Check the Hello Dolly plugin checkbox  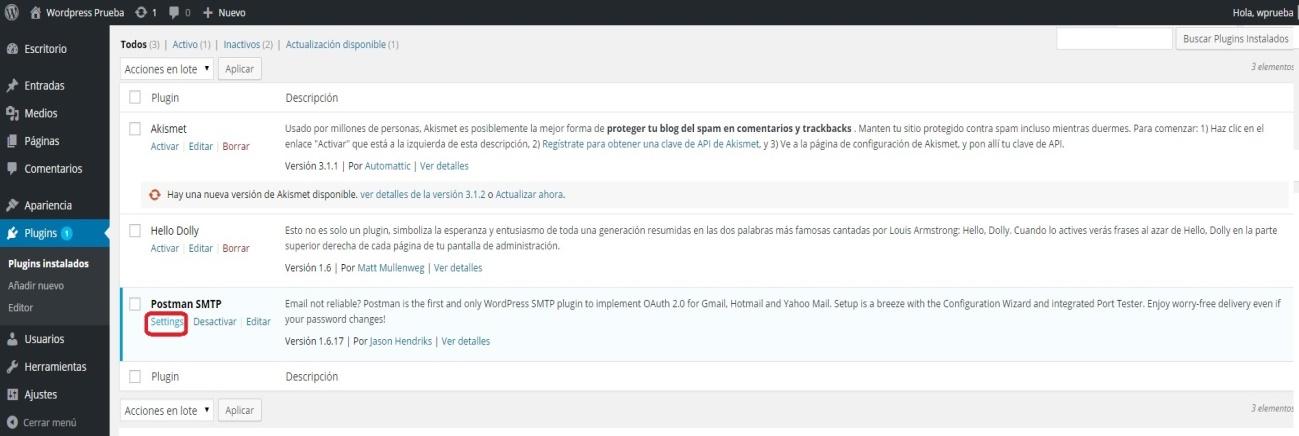coord(135,231)
